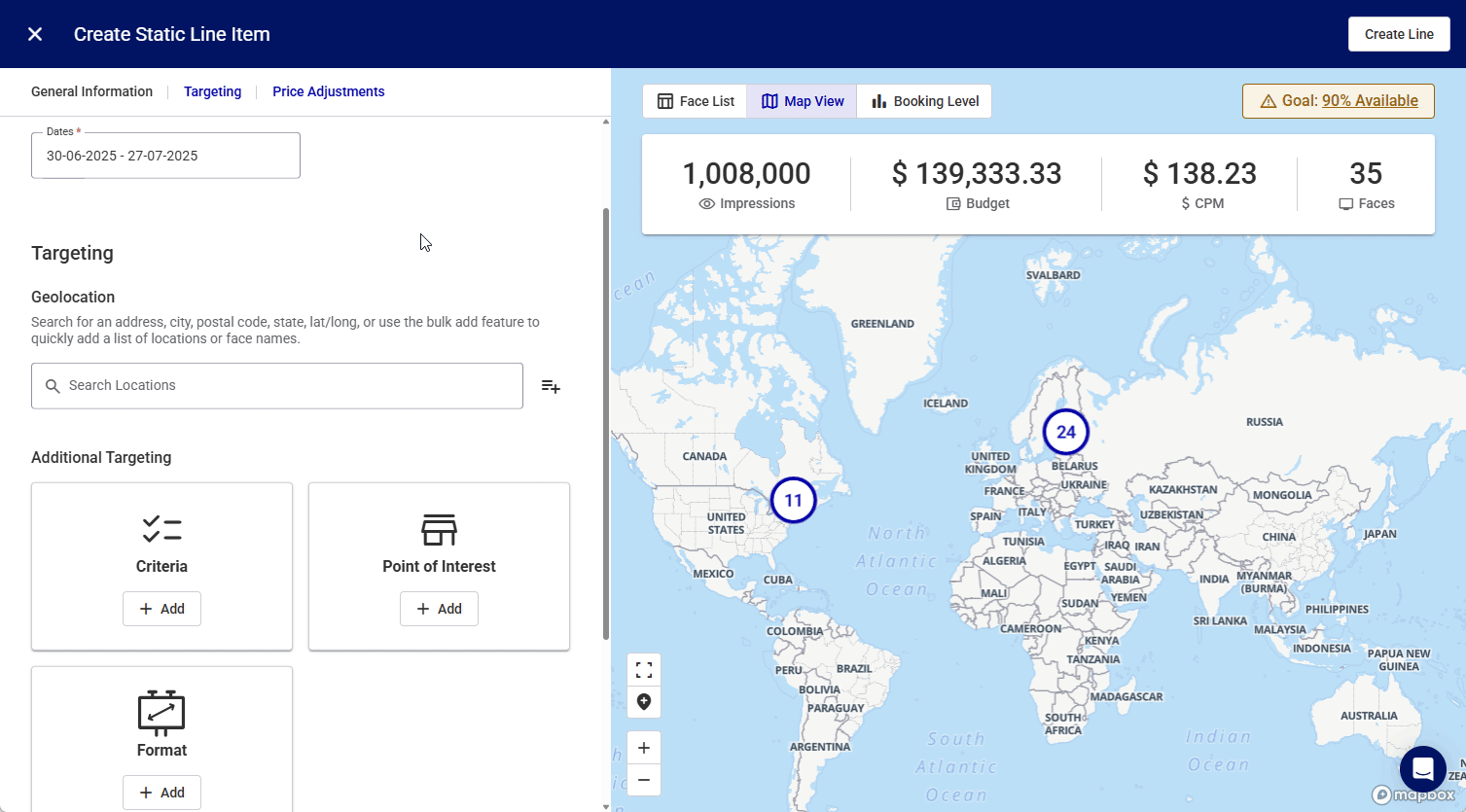
Task: Click the Criteria checklist icon
Action: coord(161,529)
